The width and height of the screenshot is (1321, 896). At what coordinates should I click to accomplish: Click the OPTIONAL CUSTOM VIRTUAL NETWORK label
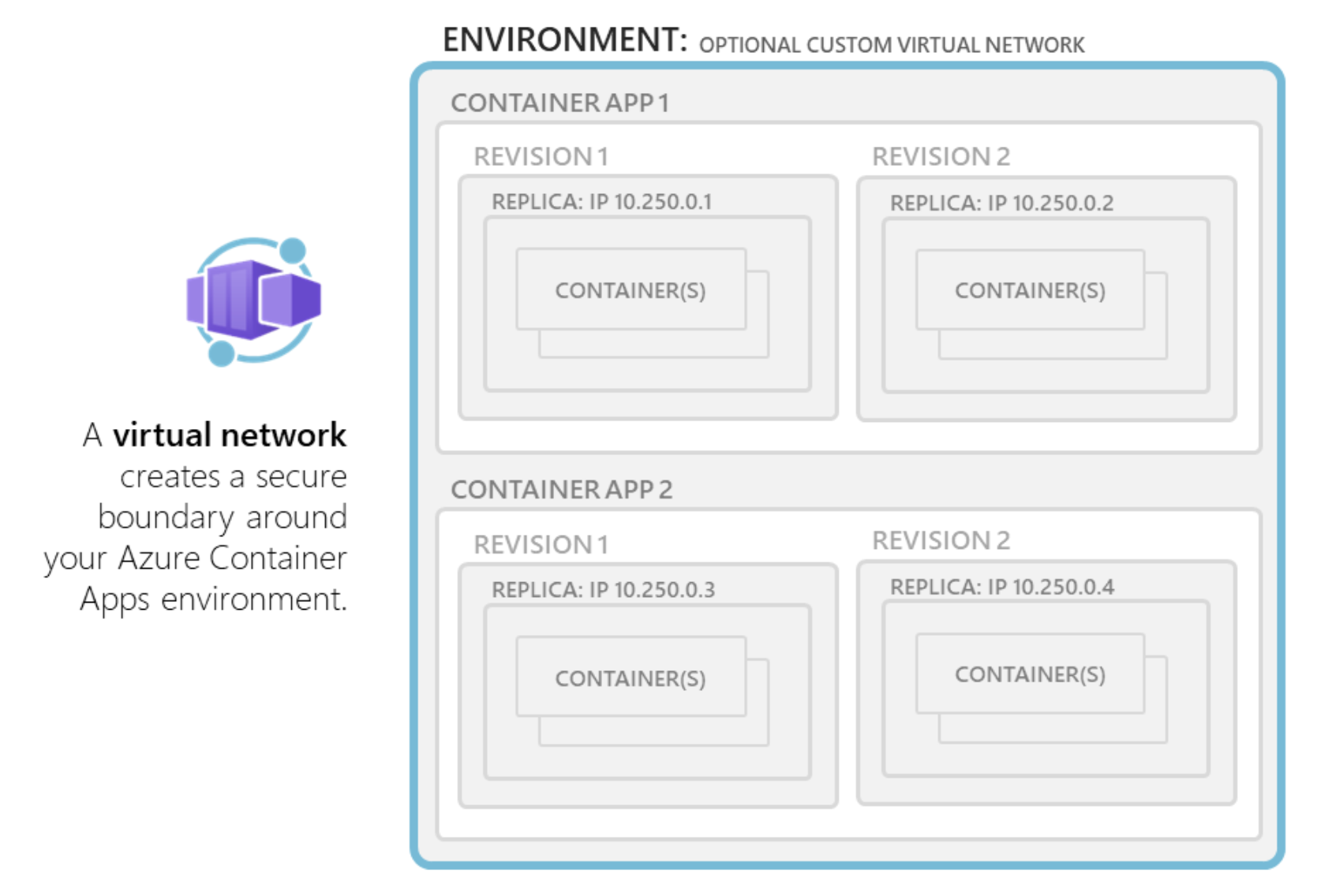892,45
